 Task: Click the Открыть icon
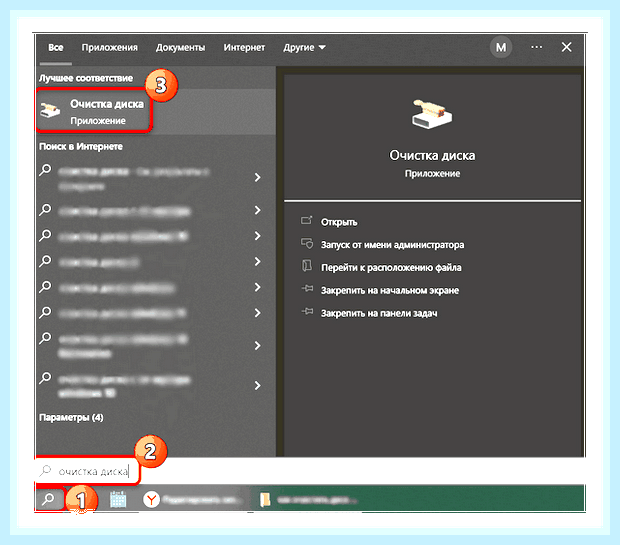(307, 220)
